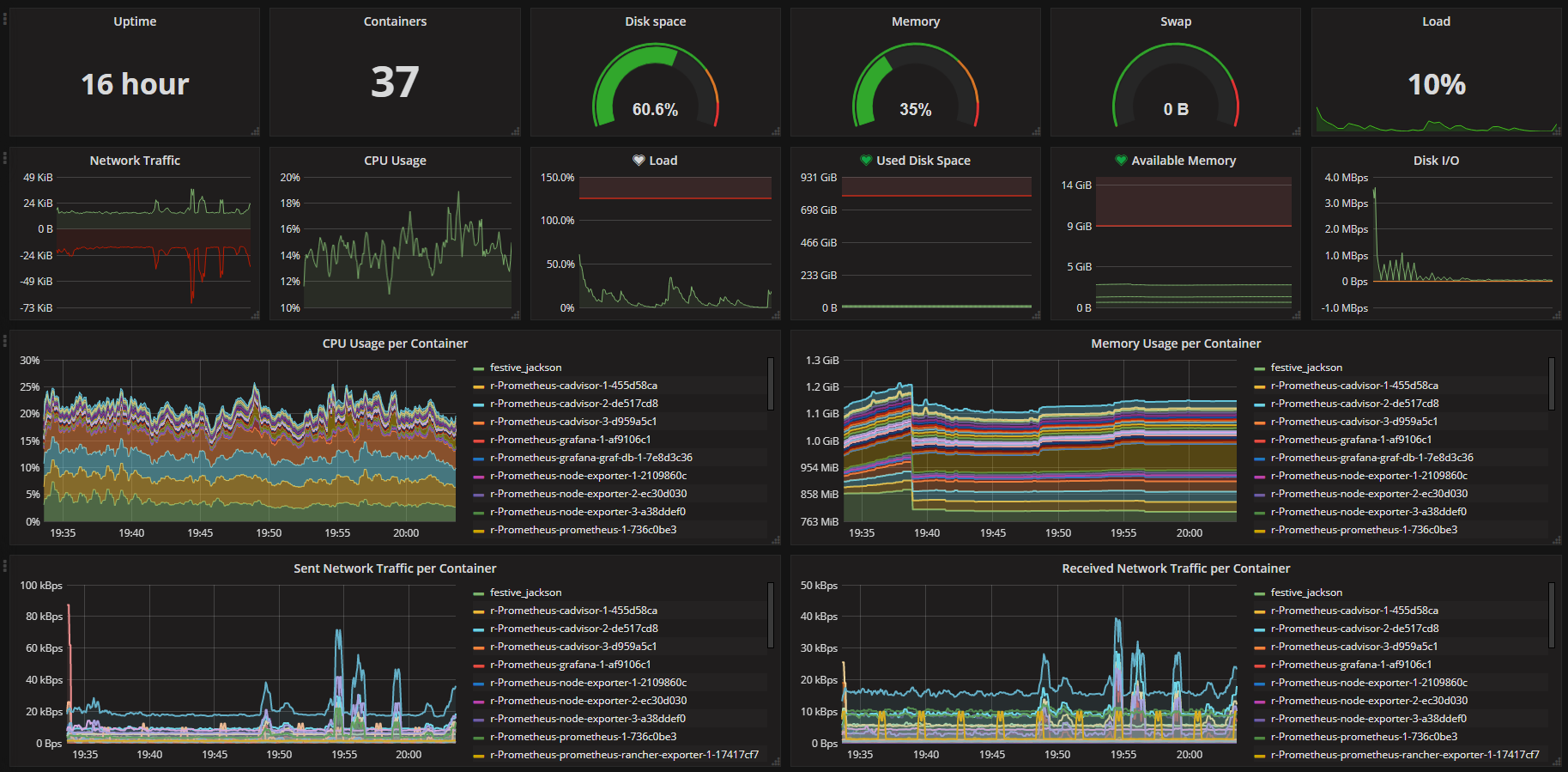Open the Sent Network Traffic per Container title
The image size is (1568, 772).
[395, 568]
